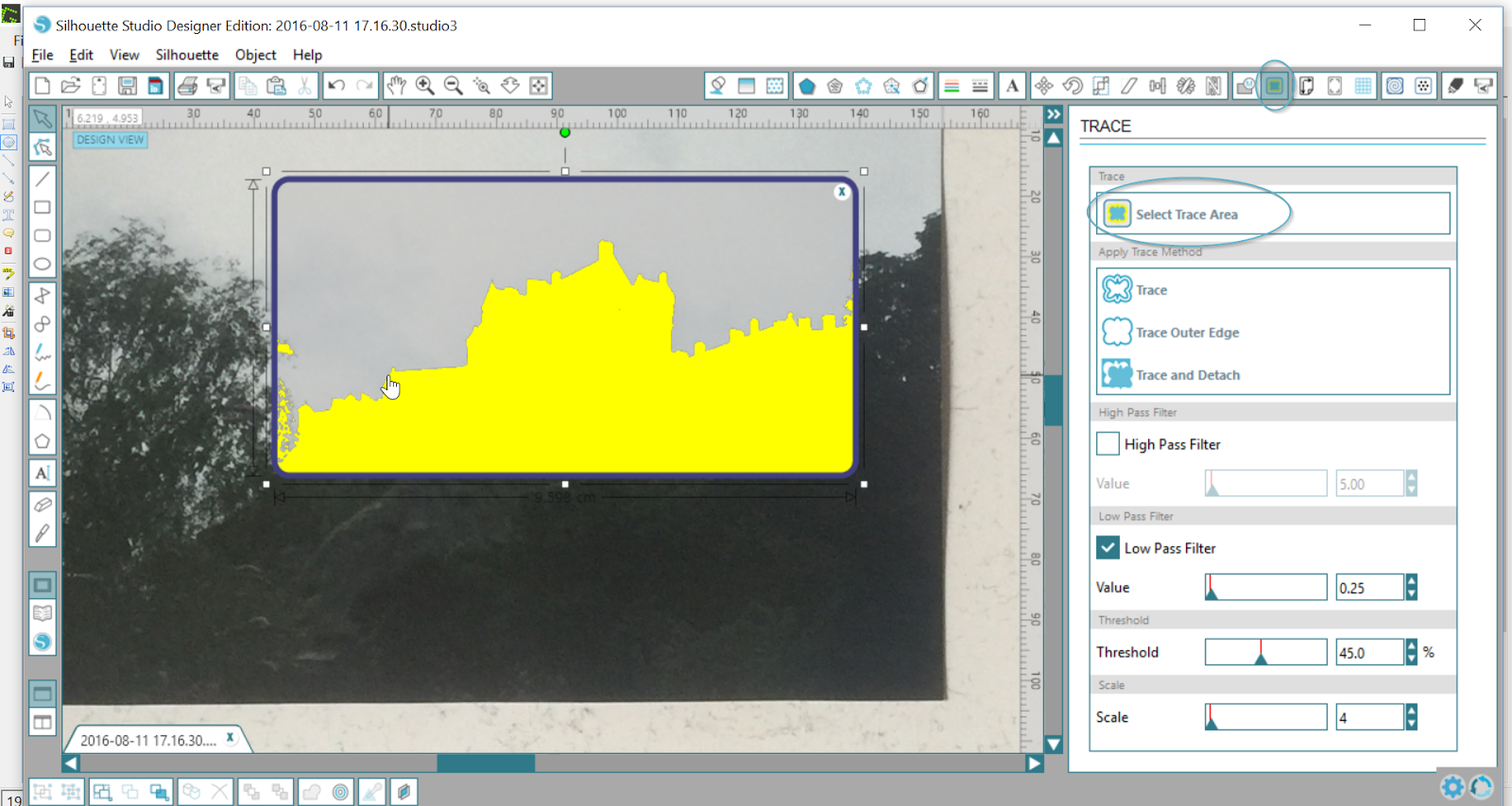Pick the Draw an Ellipse tool
Screen dimensions: 1512x806
(x=43, y=264)
